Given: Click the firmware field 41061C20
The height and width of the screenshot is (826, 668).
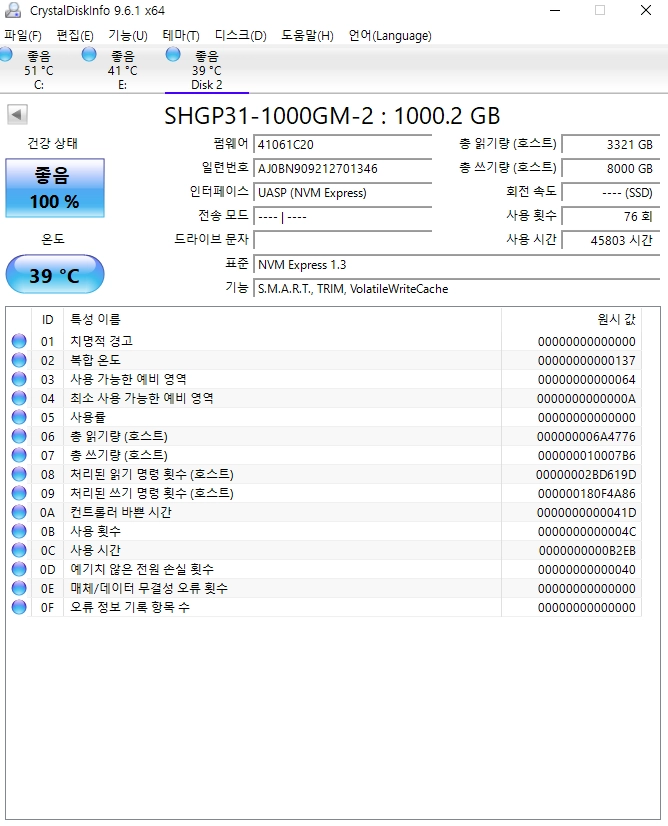Looking at the screenshot, I should pos(342,144).
